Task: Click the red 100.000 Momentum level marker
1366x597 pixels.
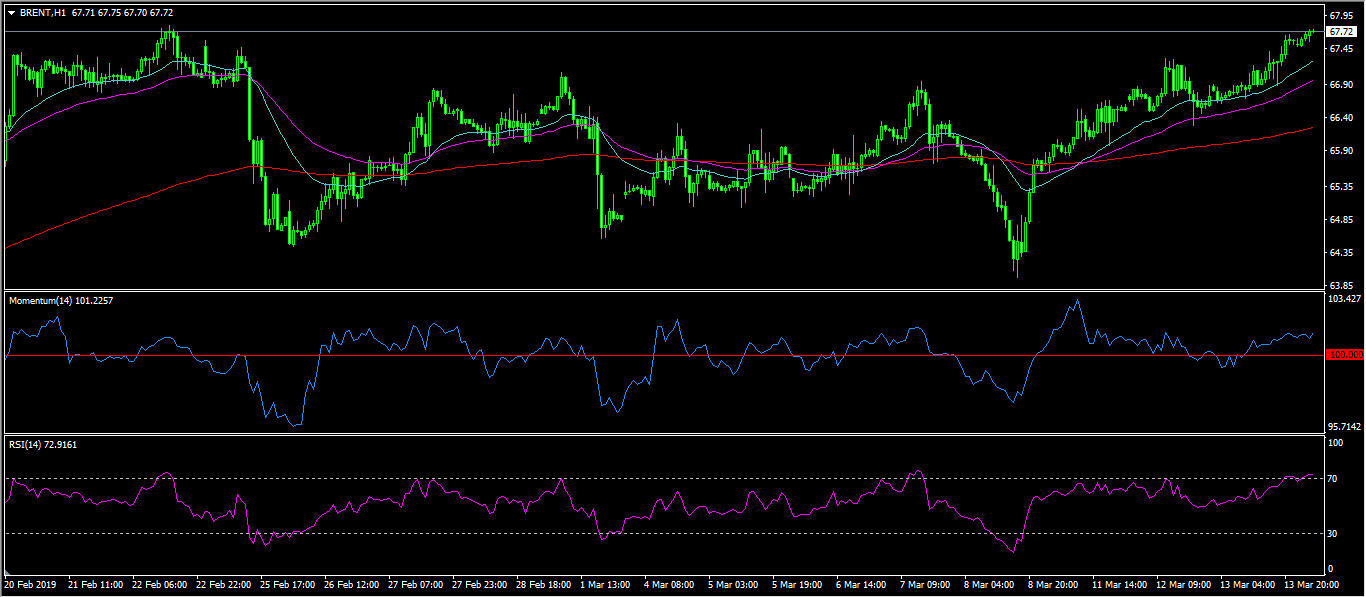Action: coord(1344,355)
